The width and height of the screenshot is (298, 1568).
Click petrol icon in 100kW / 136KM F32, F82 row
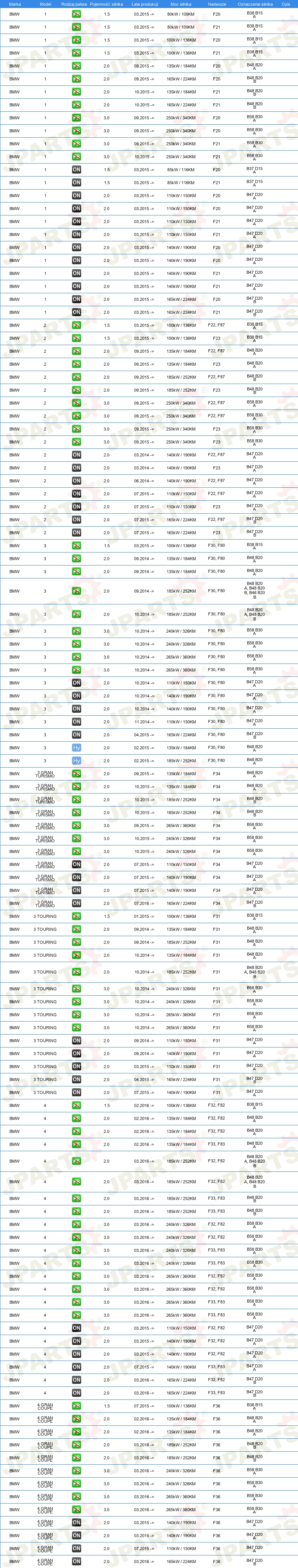tap(76, 1105)
